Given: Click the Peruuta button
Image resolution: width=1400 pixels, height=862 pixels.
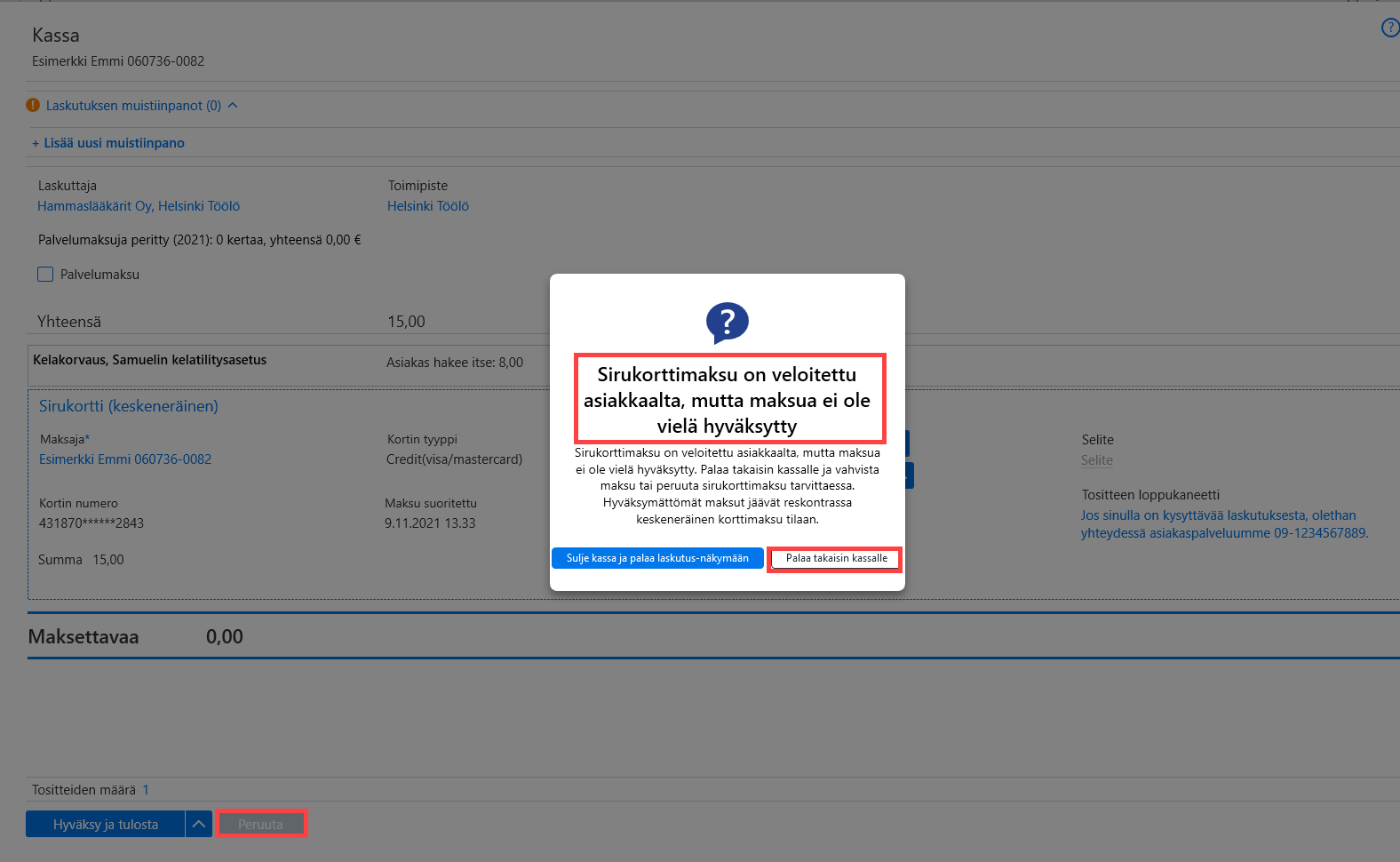Looking at the screenshot, I should click(261, 824).
